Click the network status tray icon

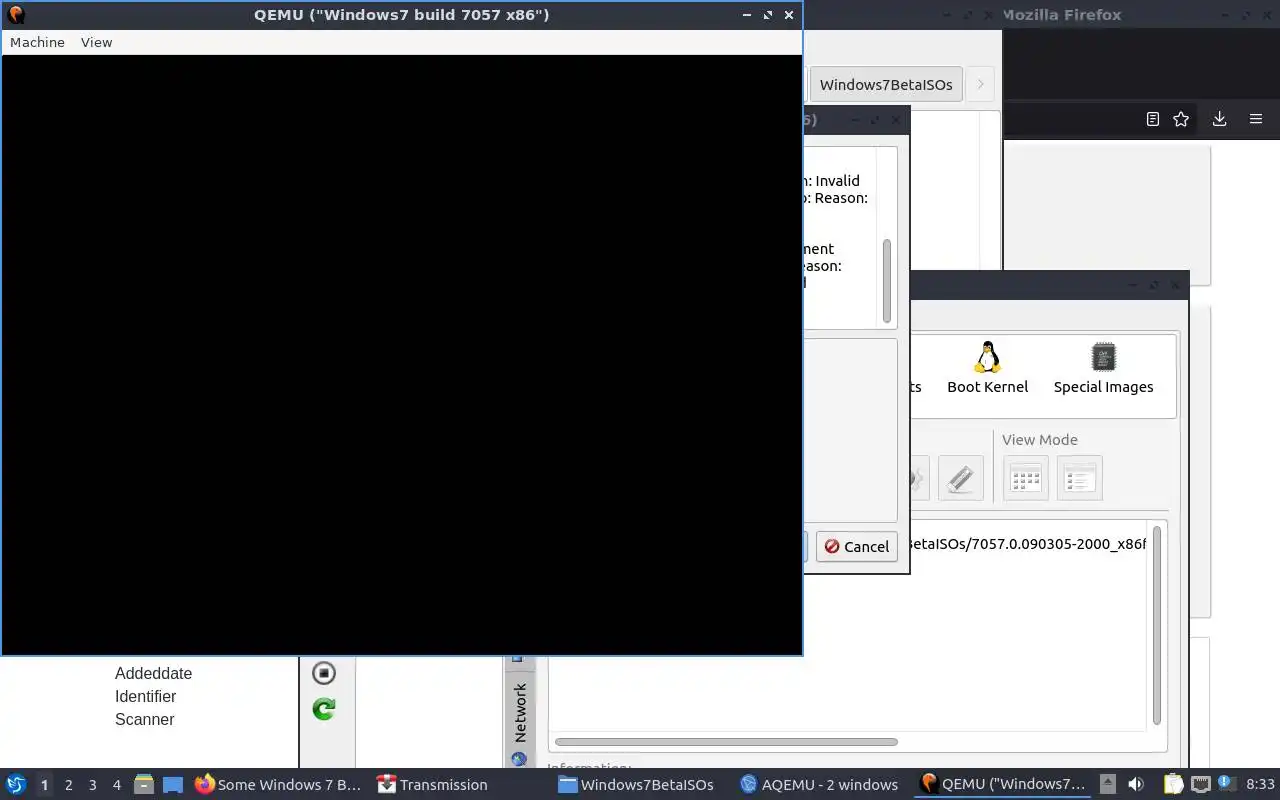pyautogui.click(x=1201, y=784)
